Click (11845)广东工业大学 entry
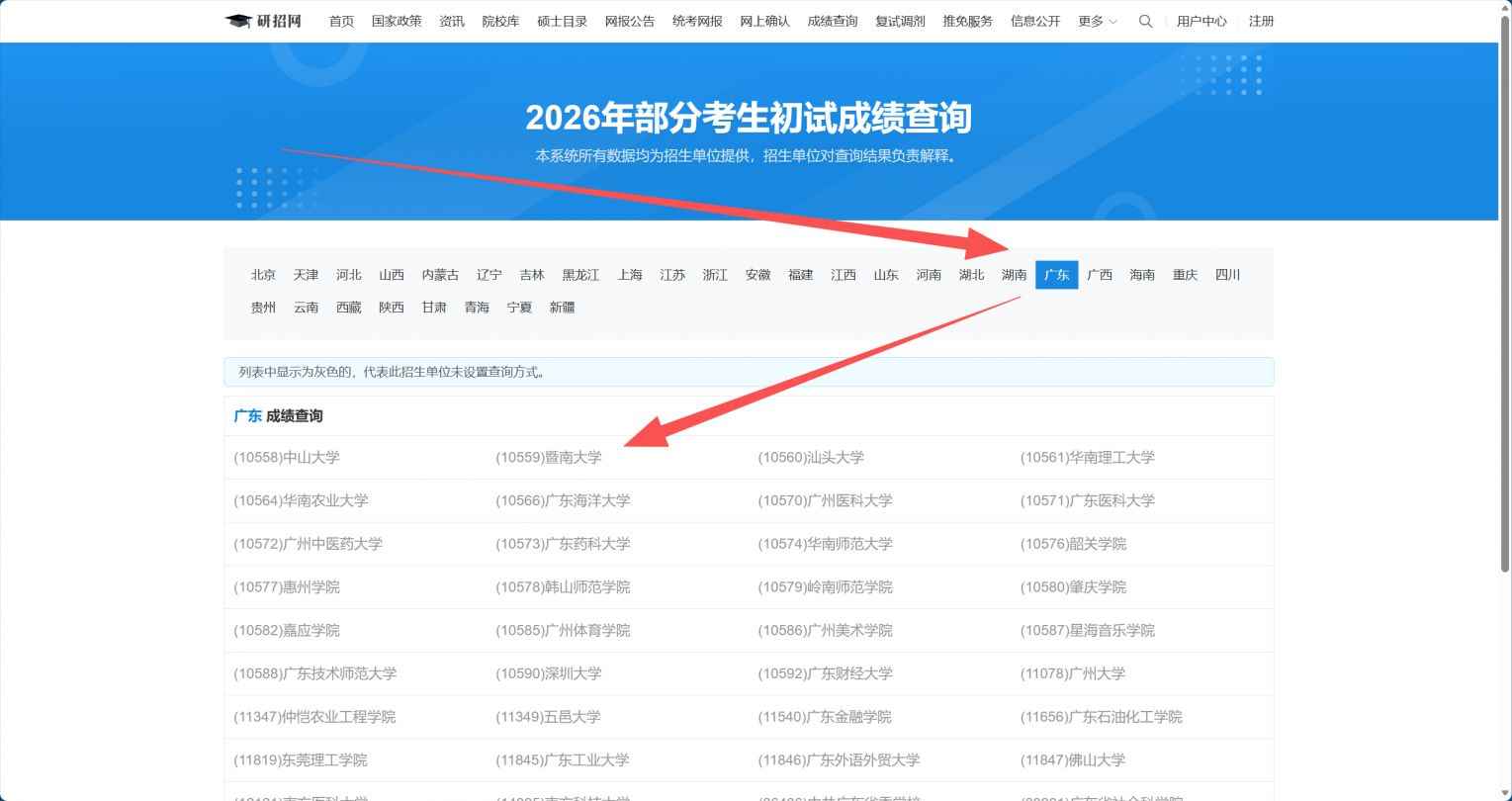The image size is (1512, 801). 563,760
